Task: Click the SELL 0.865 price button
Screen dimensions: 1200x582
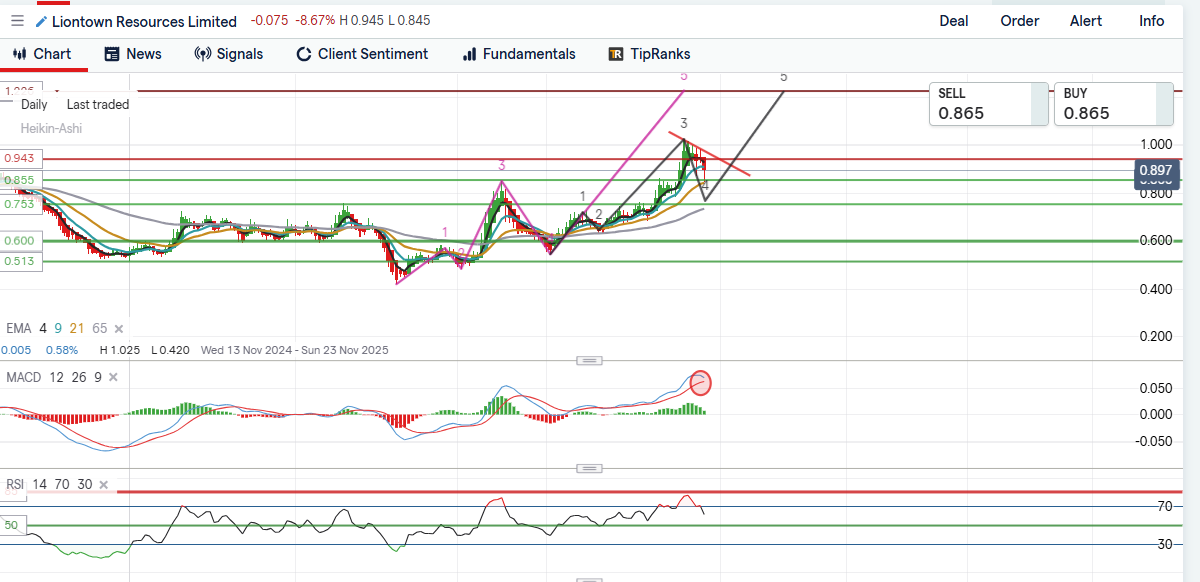Action: point(981,104)
